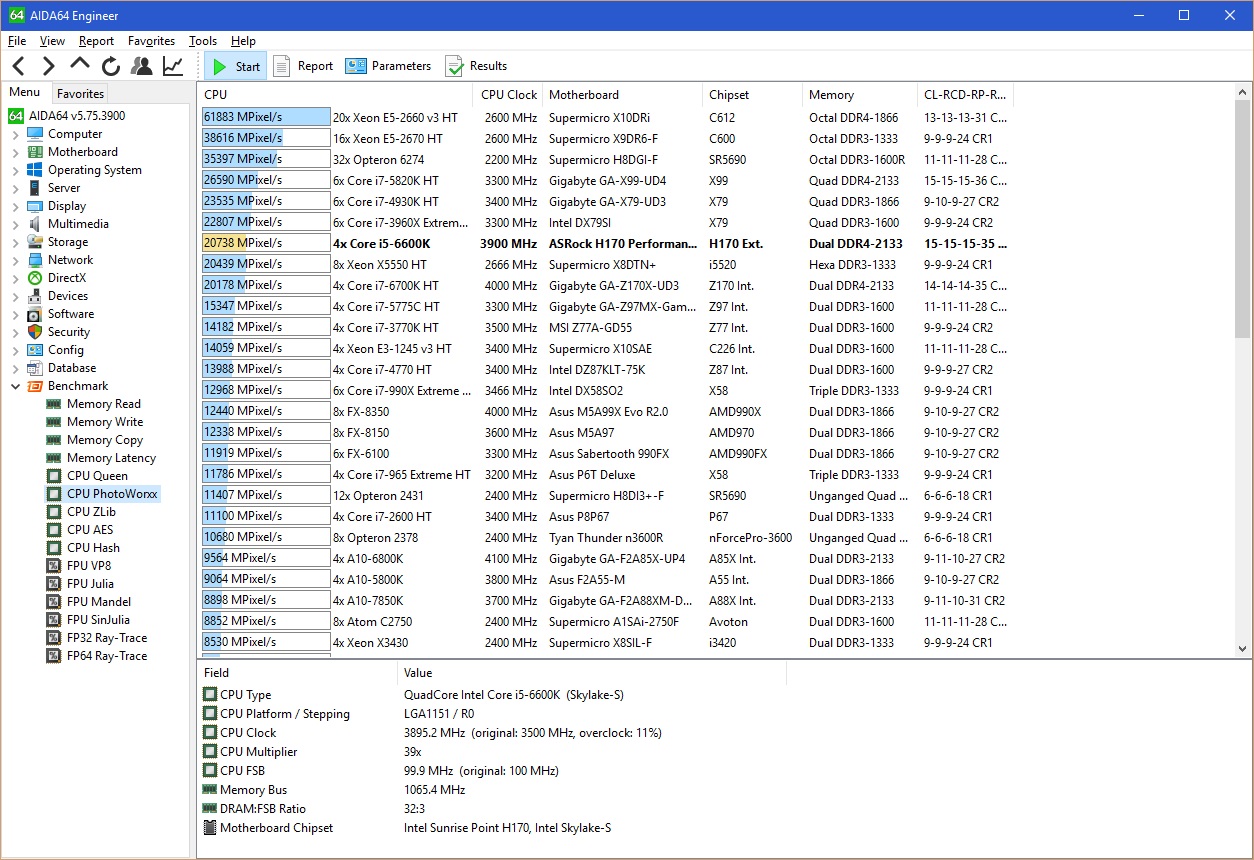Click the Refresh toolbar icon

point(111,67)
